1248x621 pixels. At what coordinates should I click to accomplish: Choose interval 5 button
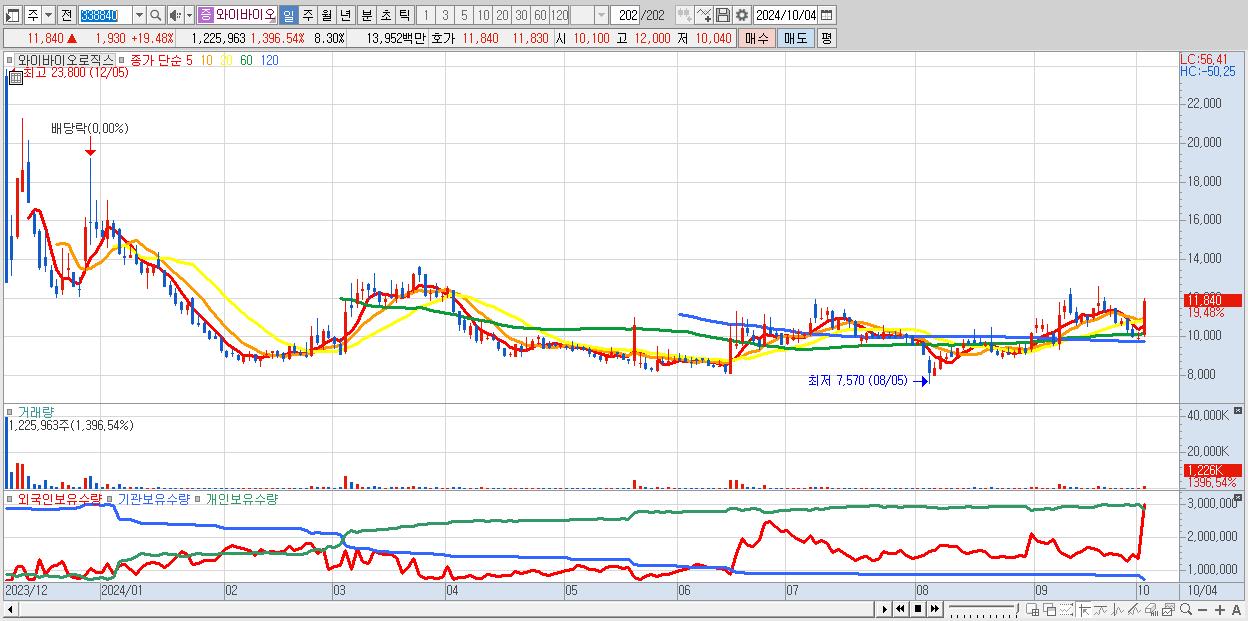464,15
